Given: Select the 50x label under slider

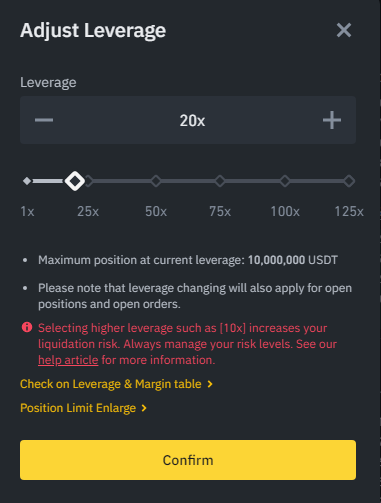Looking at the screenshot, I should click(156, 211).
